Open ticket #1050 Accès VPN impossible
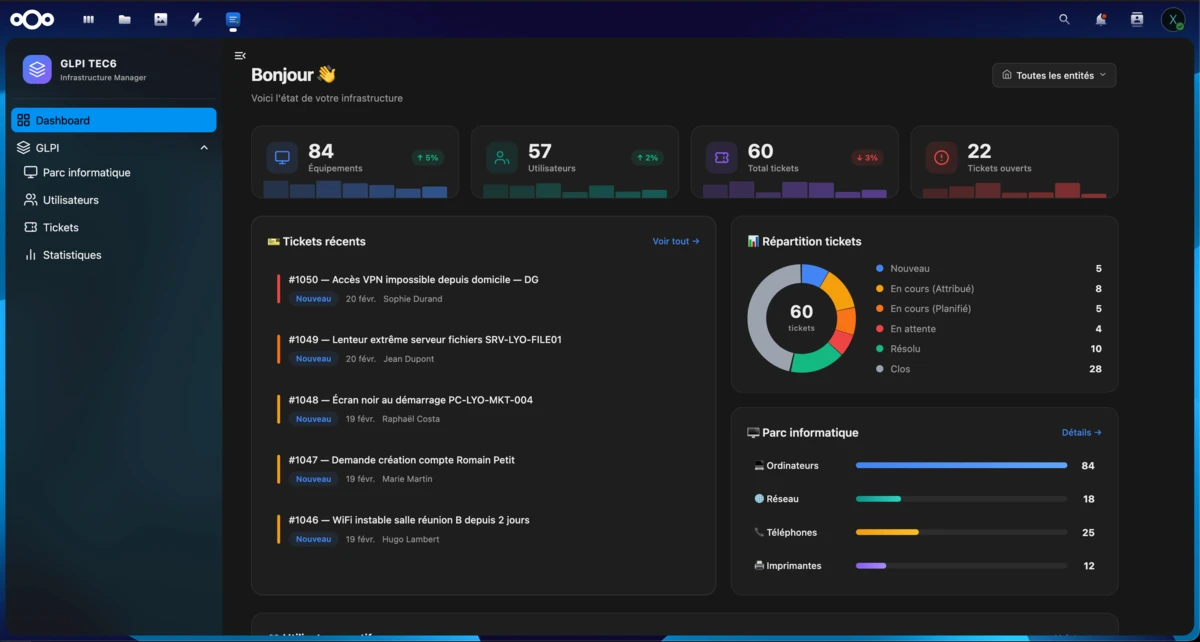 coord(413,280)
